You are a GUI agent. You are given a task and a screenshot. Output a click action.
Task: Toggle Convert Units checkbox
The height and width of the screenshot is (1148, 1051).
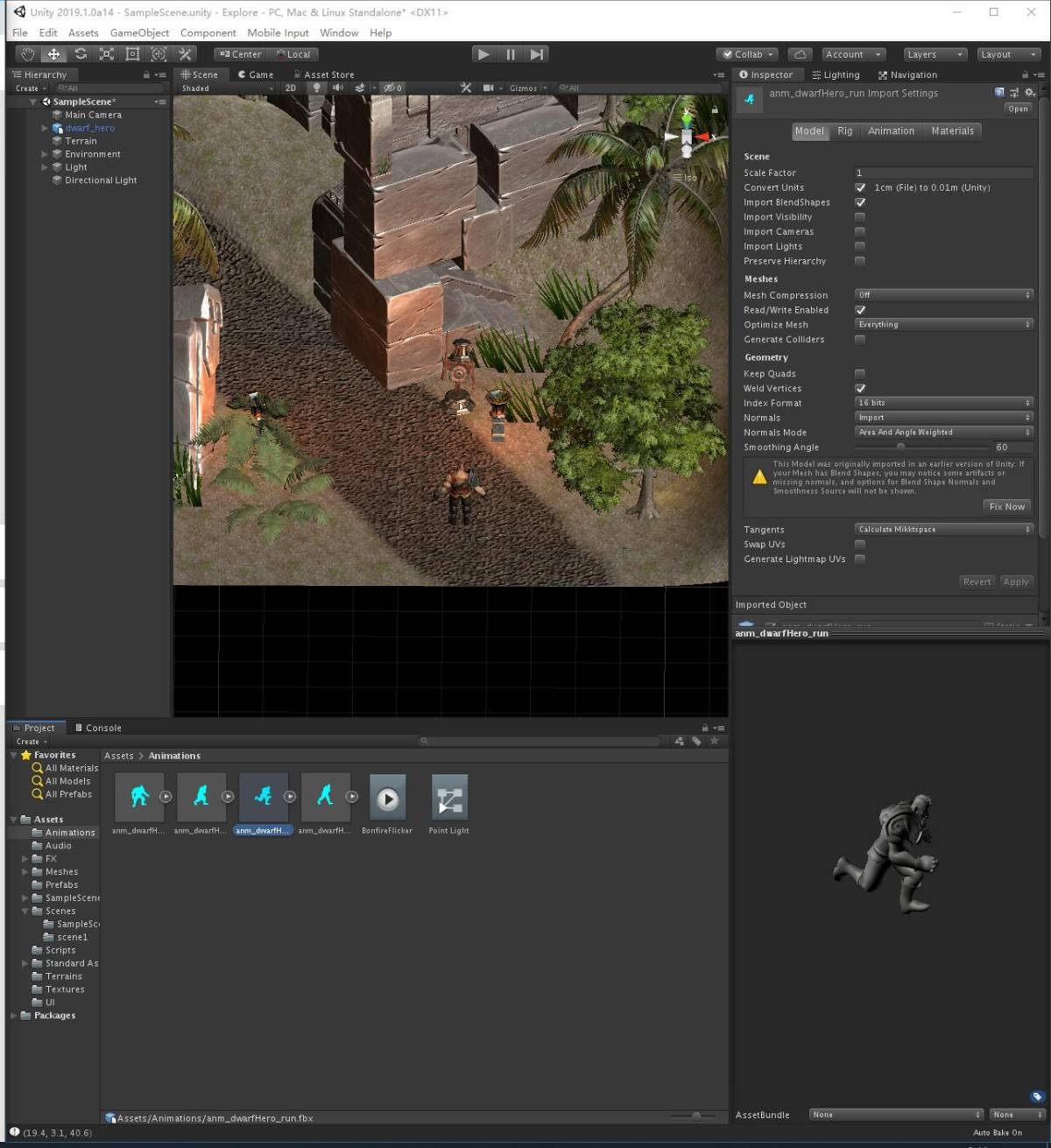point(860,187)
